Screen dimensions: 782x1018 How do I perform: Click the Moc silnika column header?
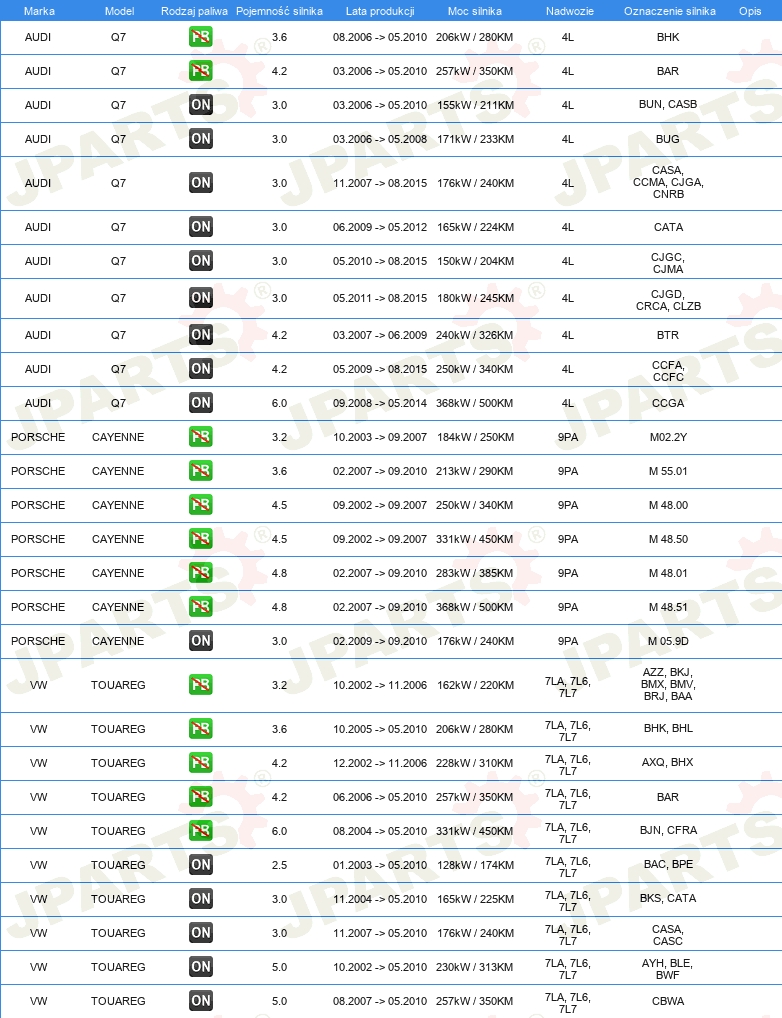click(475, 11)
